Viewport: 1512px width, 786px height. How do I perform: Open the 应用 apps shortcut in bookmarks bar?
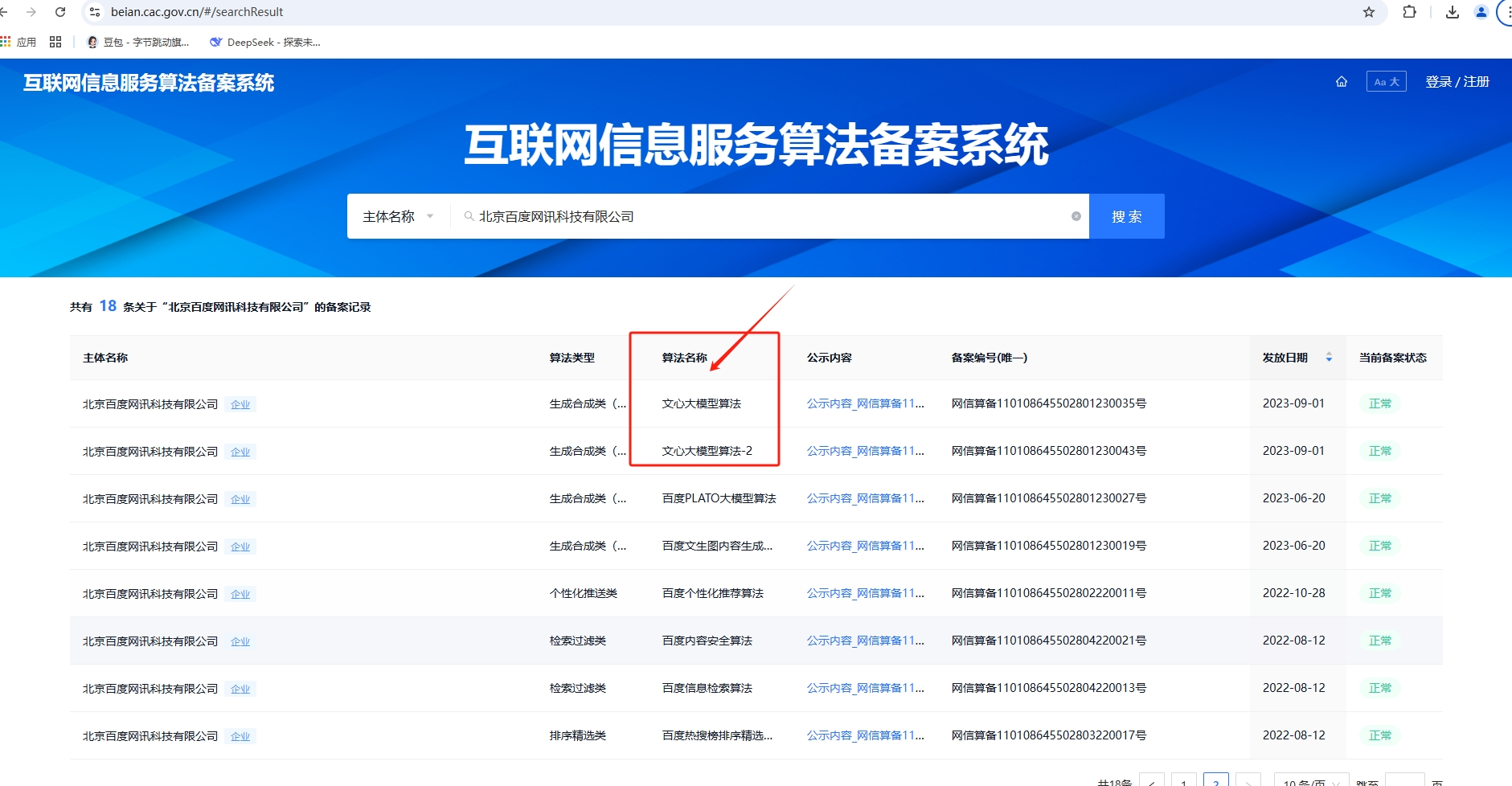(18, 42)
